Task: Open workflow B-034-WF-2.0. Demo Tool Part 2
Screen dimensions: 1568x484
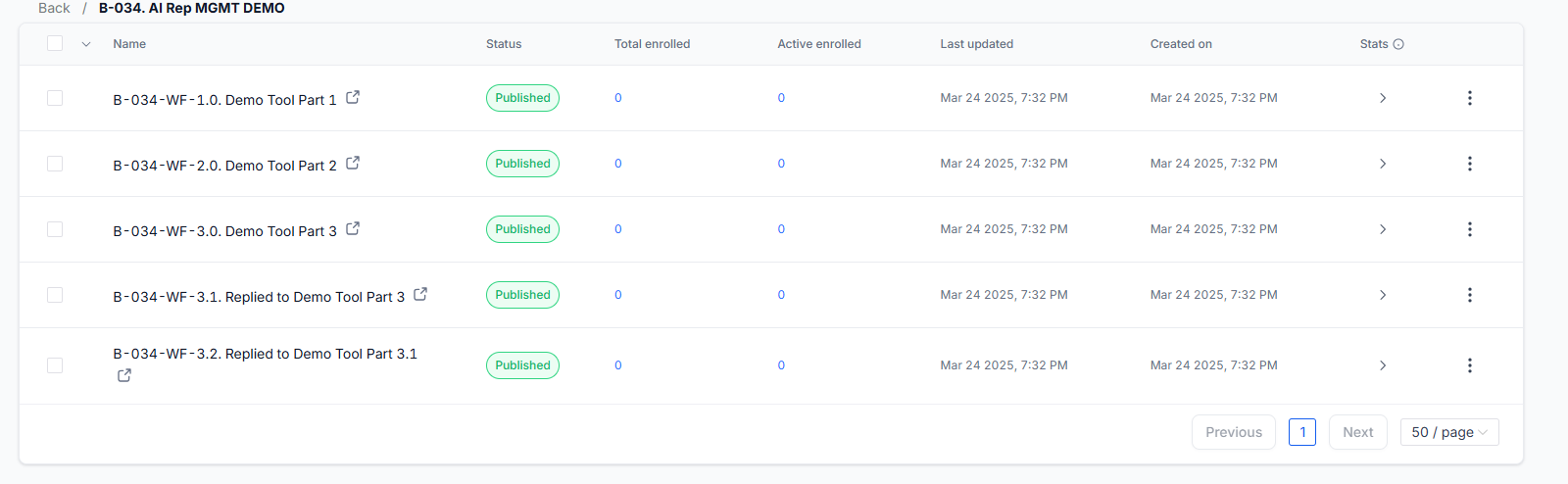Action: click(x=224, y=166)
